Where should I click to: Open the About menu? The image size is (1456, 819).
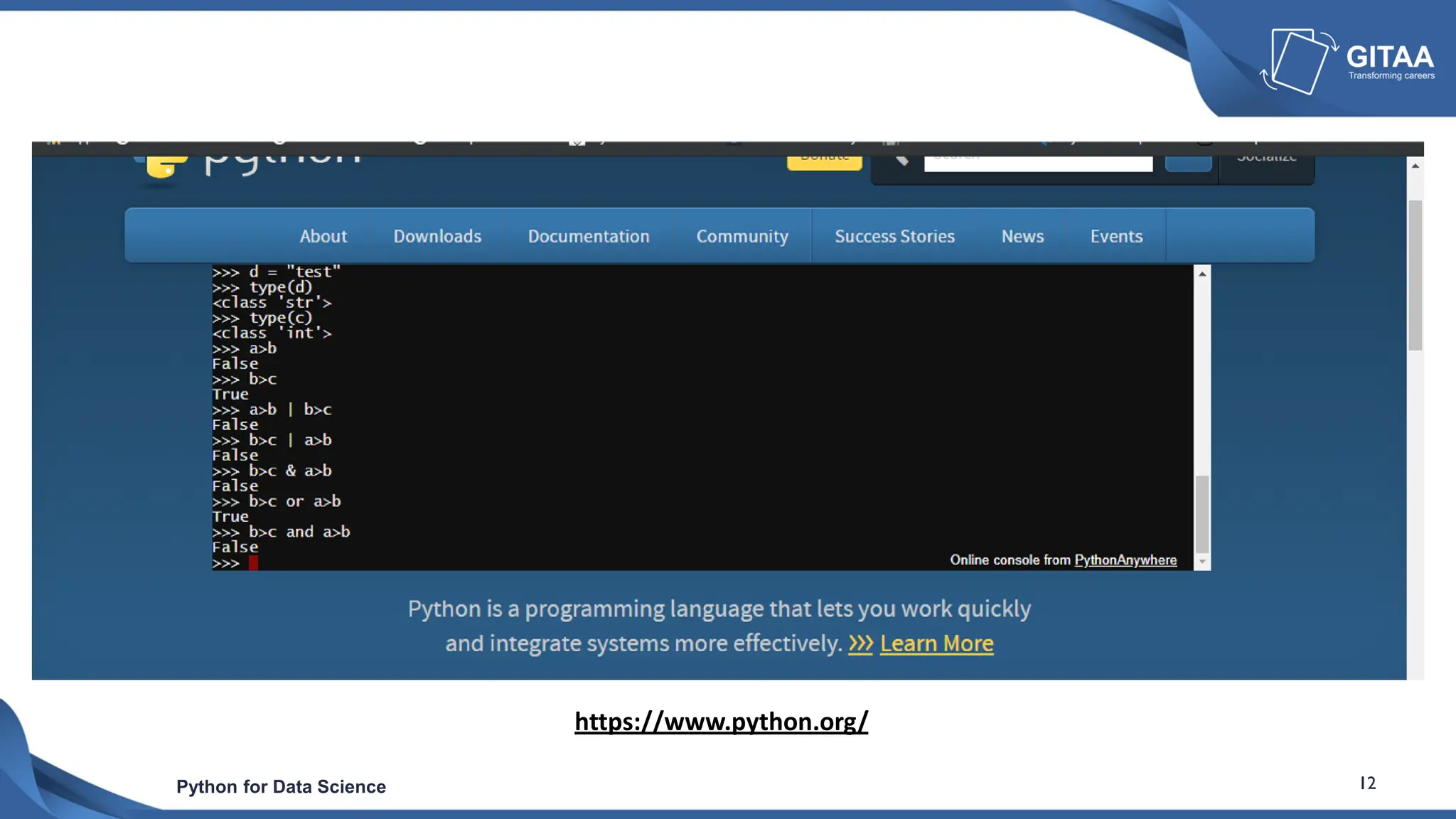(x=323, y=236)
